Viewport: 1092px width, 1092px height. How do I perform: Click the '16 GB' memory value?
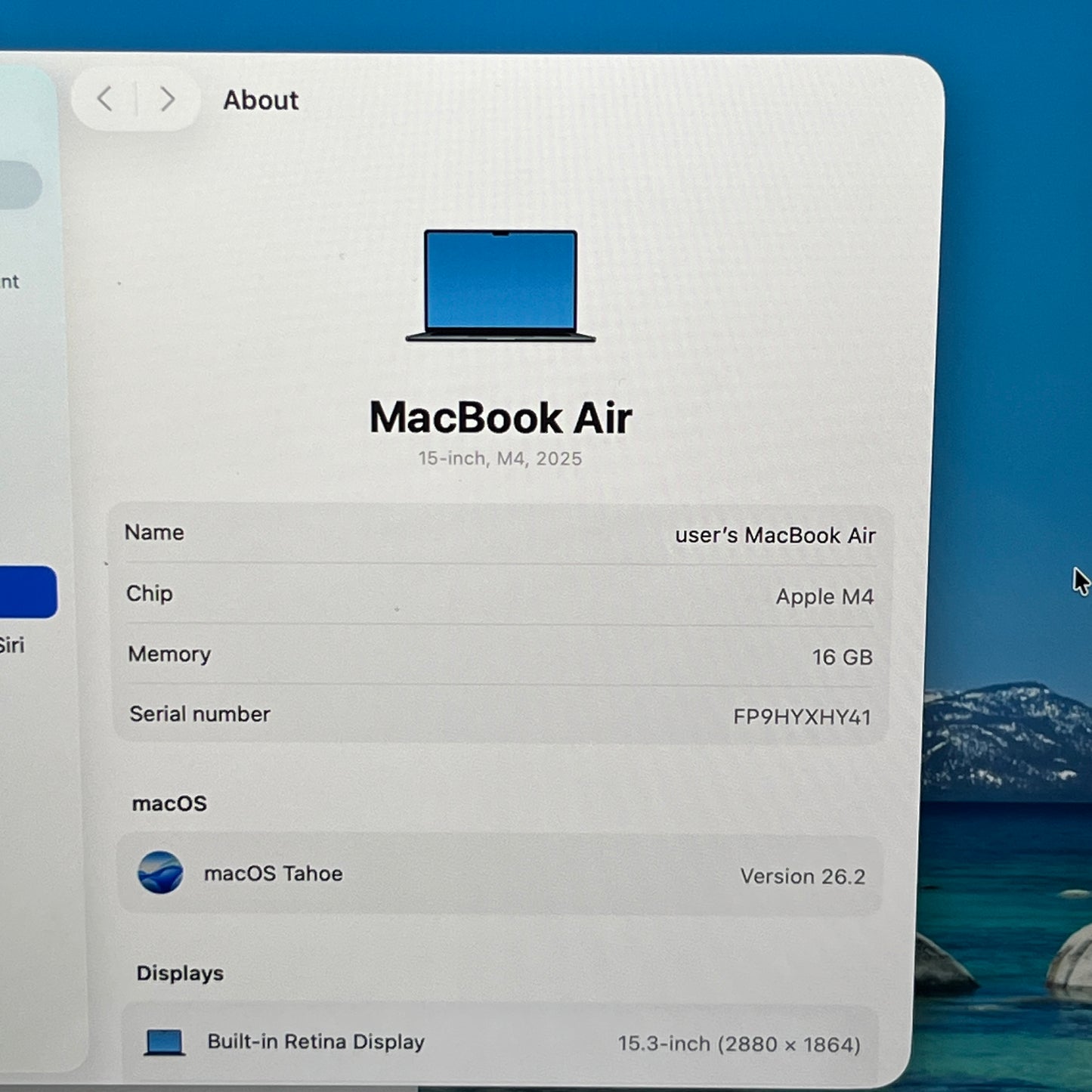coord(843,657)
